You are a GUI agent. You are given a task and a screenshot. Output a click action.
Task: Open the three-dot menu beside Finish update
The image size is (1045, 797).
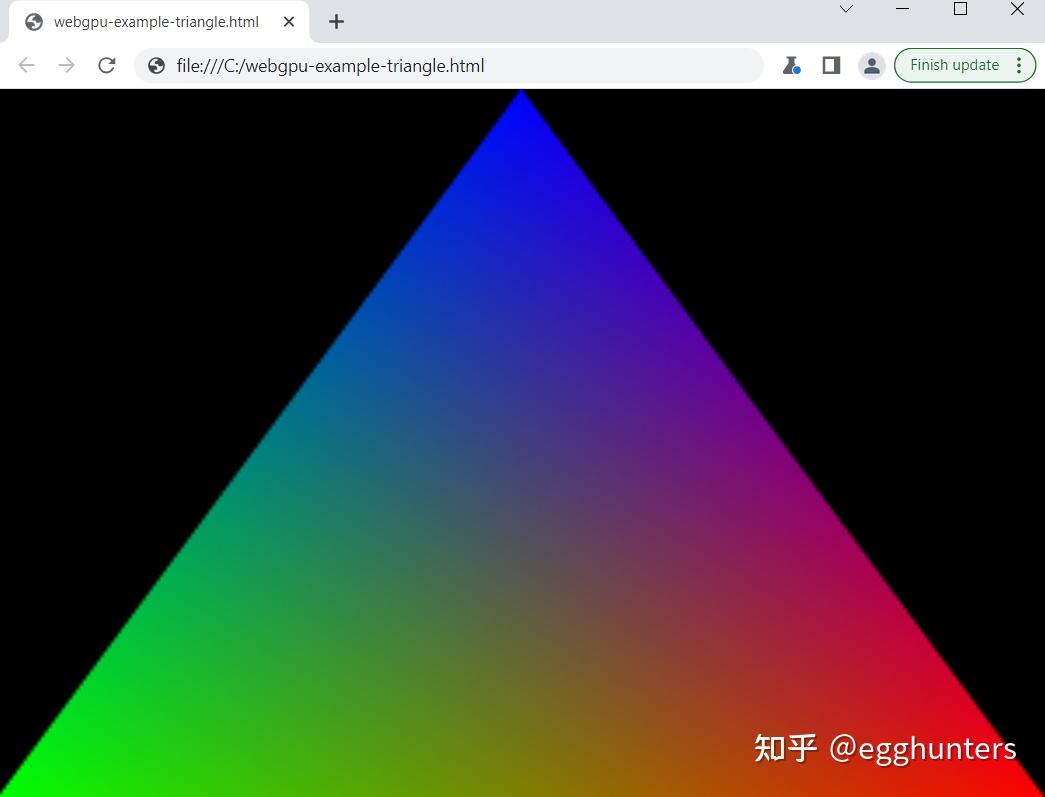click(x=1019, y=64)
